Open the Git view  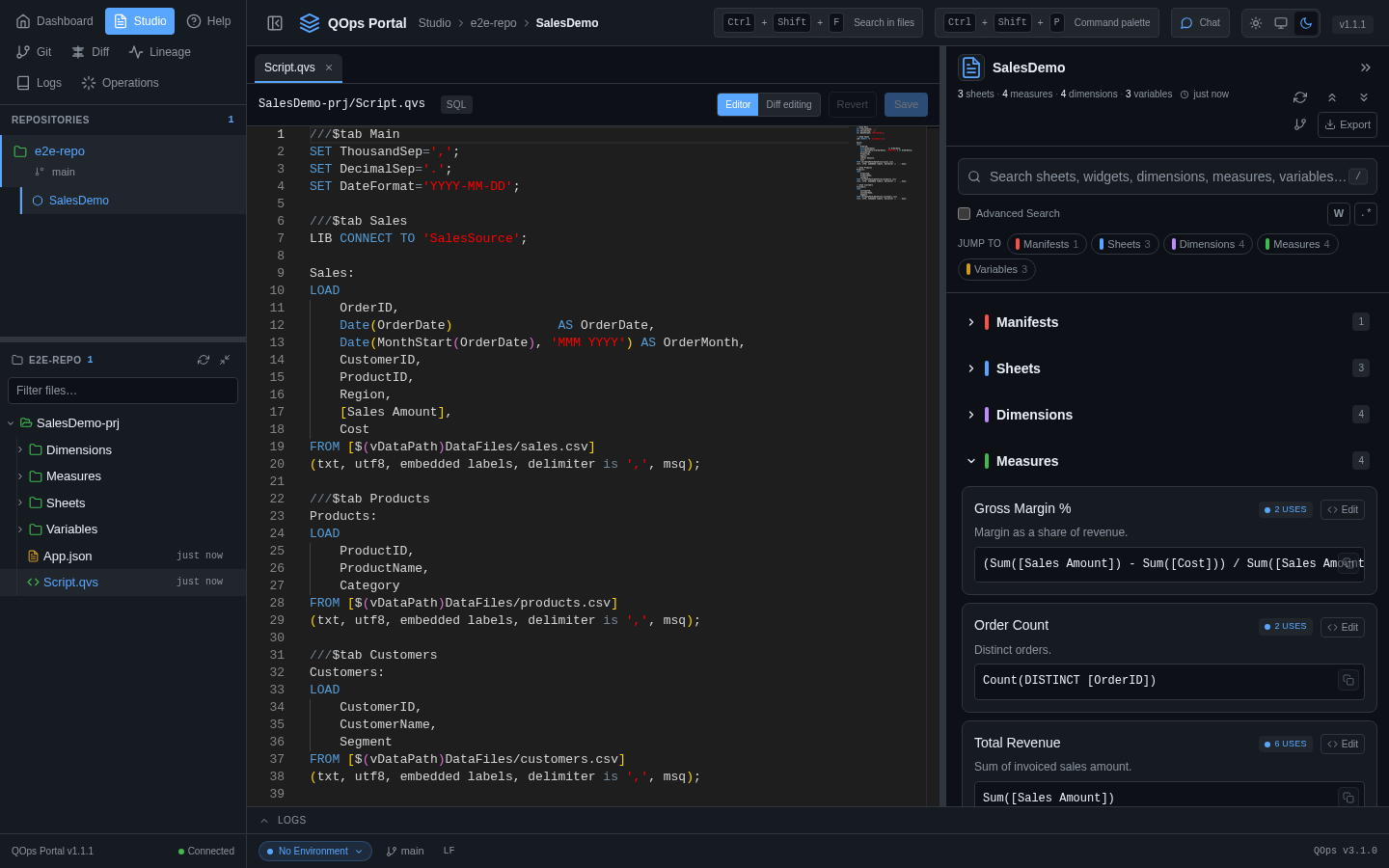(34, 52)
